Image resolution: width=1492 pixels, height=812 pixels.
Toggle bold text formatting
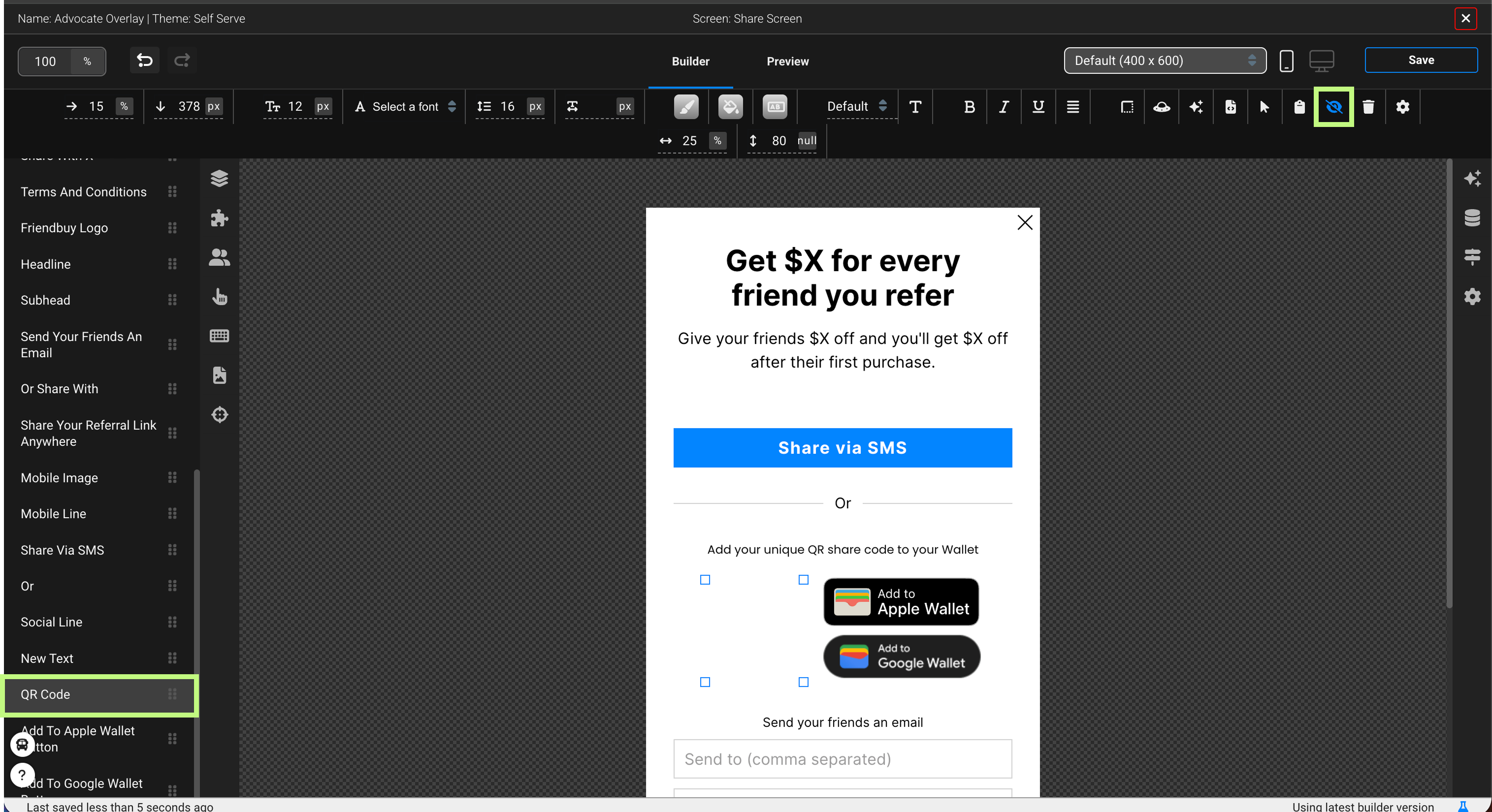[969, 106]
